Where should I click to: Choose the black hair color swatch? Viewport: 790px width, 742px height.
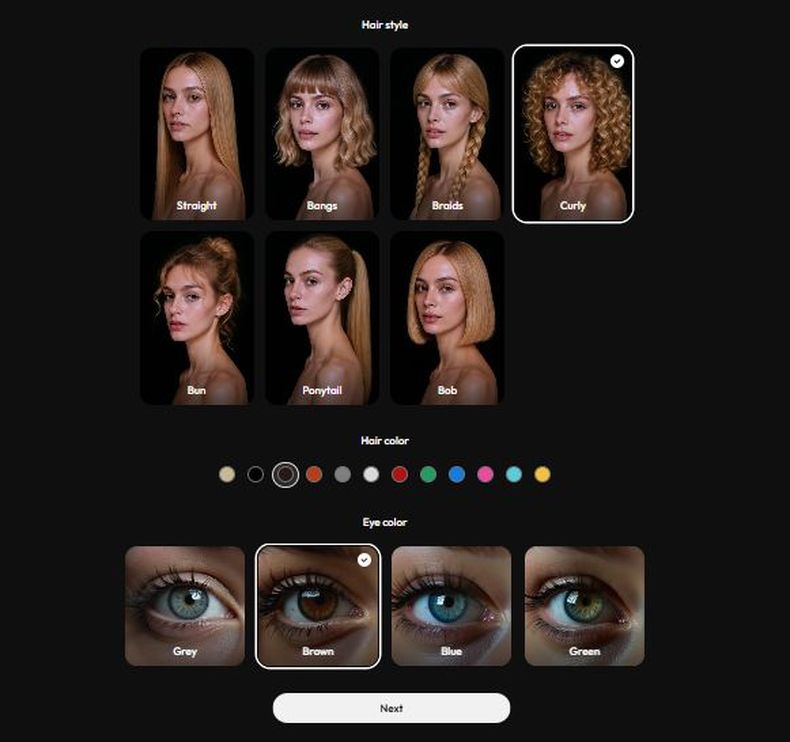256,474
